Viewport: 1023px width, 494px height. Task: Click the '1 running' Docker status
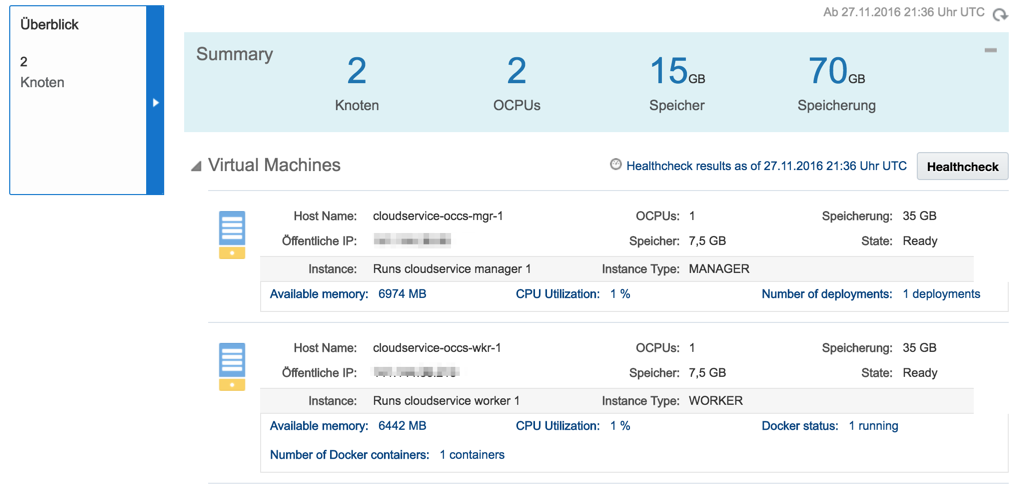pyautogui.click(x=873, y=426)
